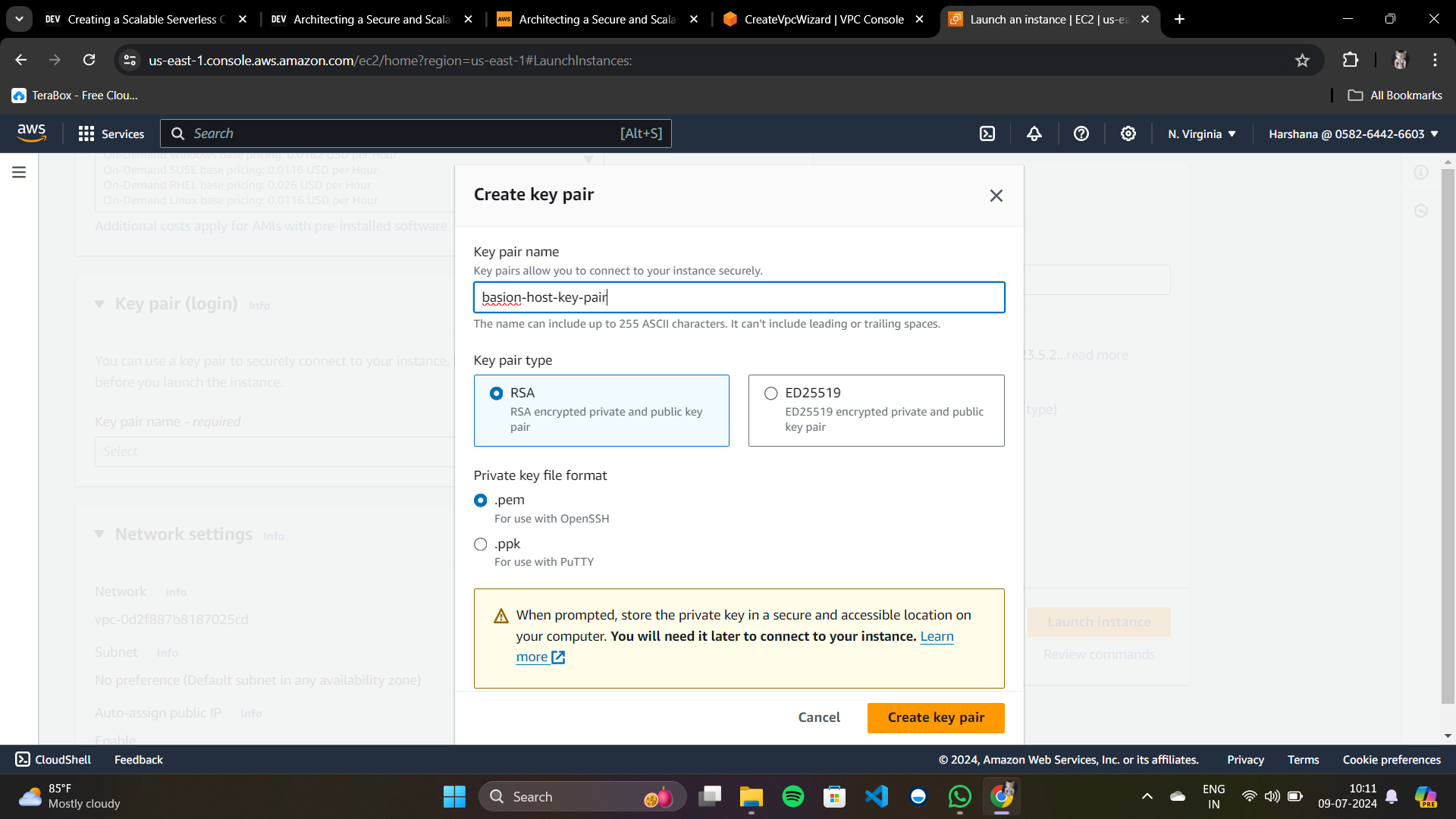This screenshot has height=819, width=1456.
Task: Open AWS settings gear icon
Action: click(1128, 134)
